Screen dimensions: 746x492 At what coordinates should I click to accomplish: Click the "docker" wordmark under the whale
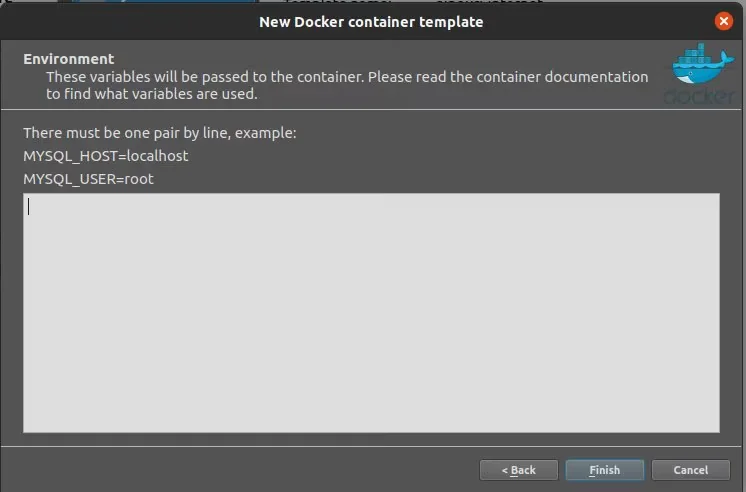tap(694, 97)
